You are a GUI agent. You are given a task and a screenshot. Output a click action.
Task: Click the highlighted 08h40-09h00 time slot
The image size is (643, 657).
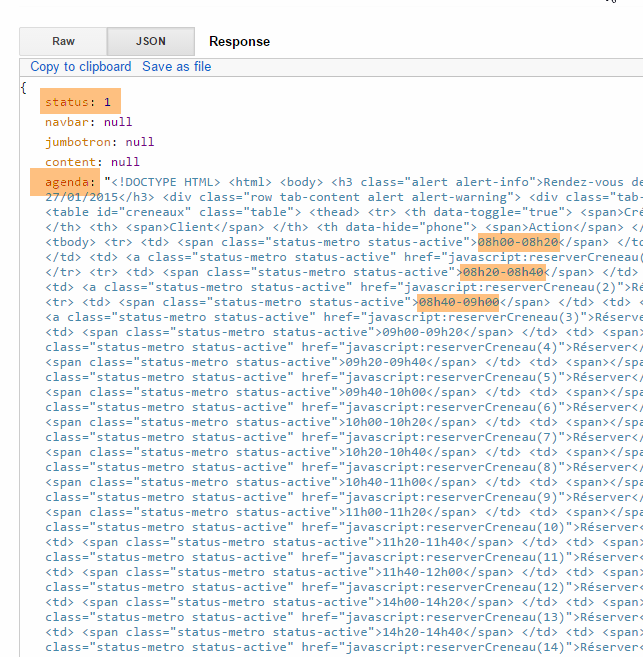pos(458,302)
